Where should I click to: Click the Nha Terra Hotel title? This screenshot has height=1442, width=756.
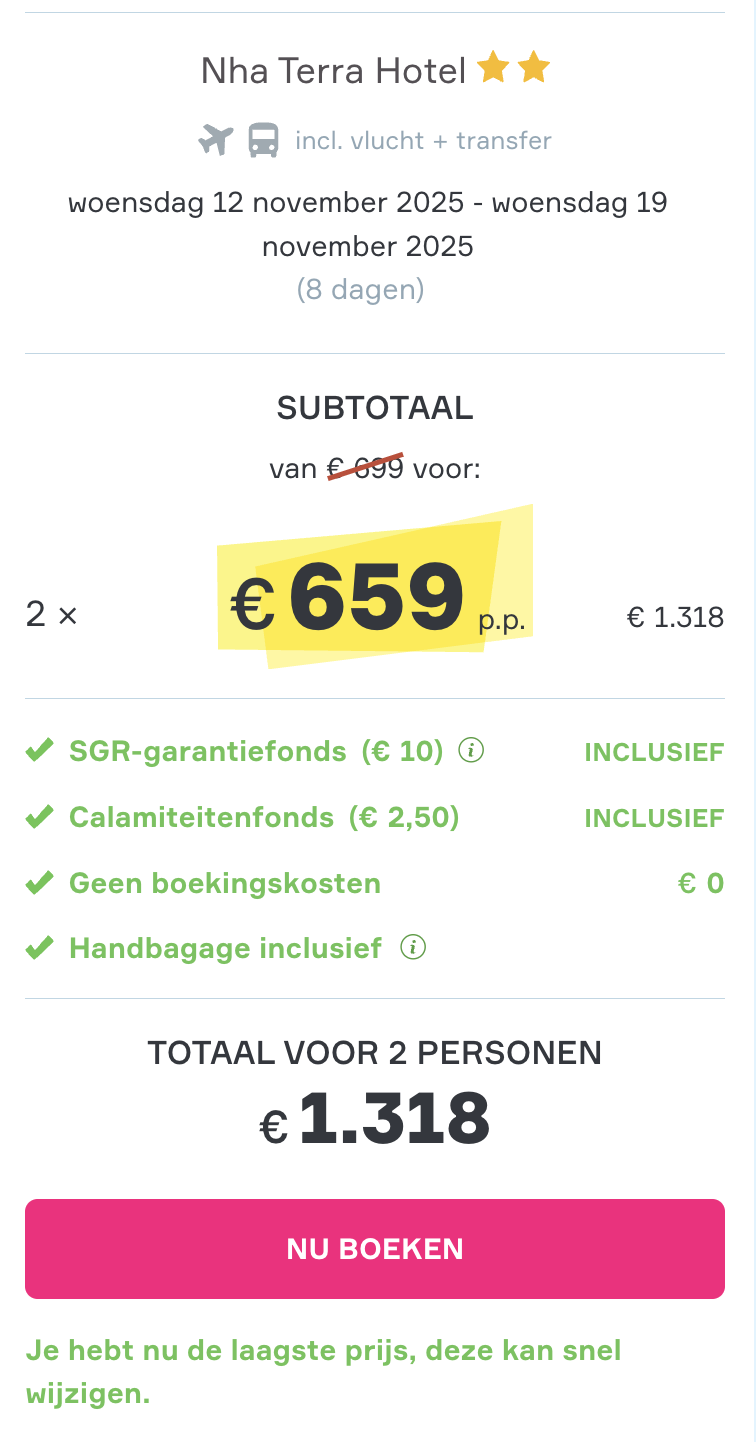pos(333,71)
